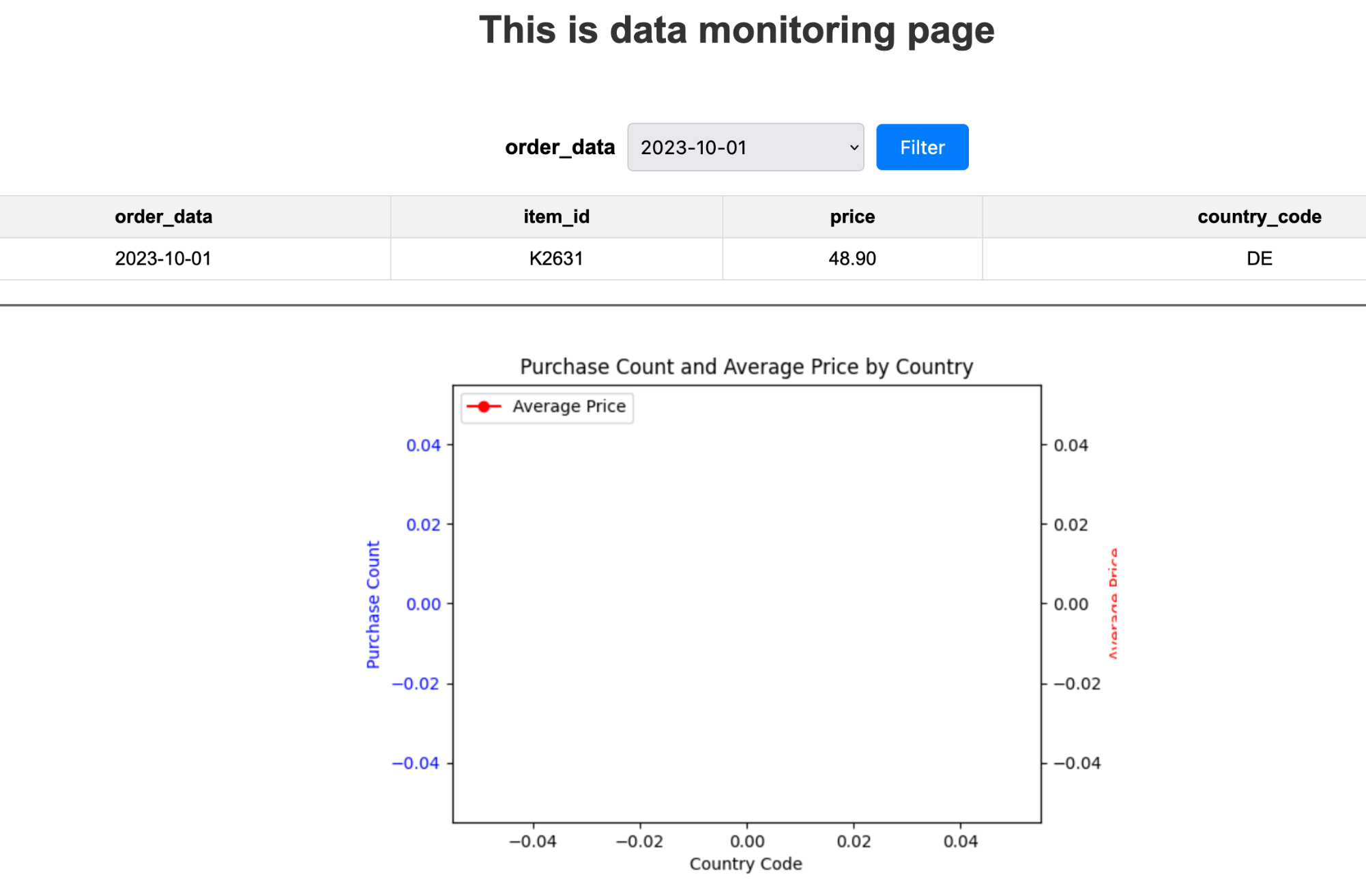Click the price column header

tap(852, 217)
